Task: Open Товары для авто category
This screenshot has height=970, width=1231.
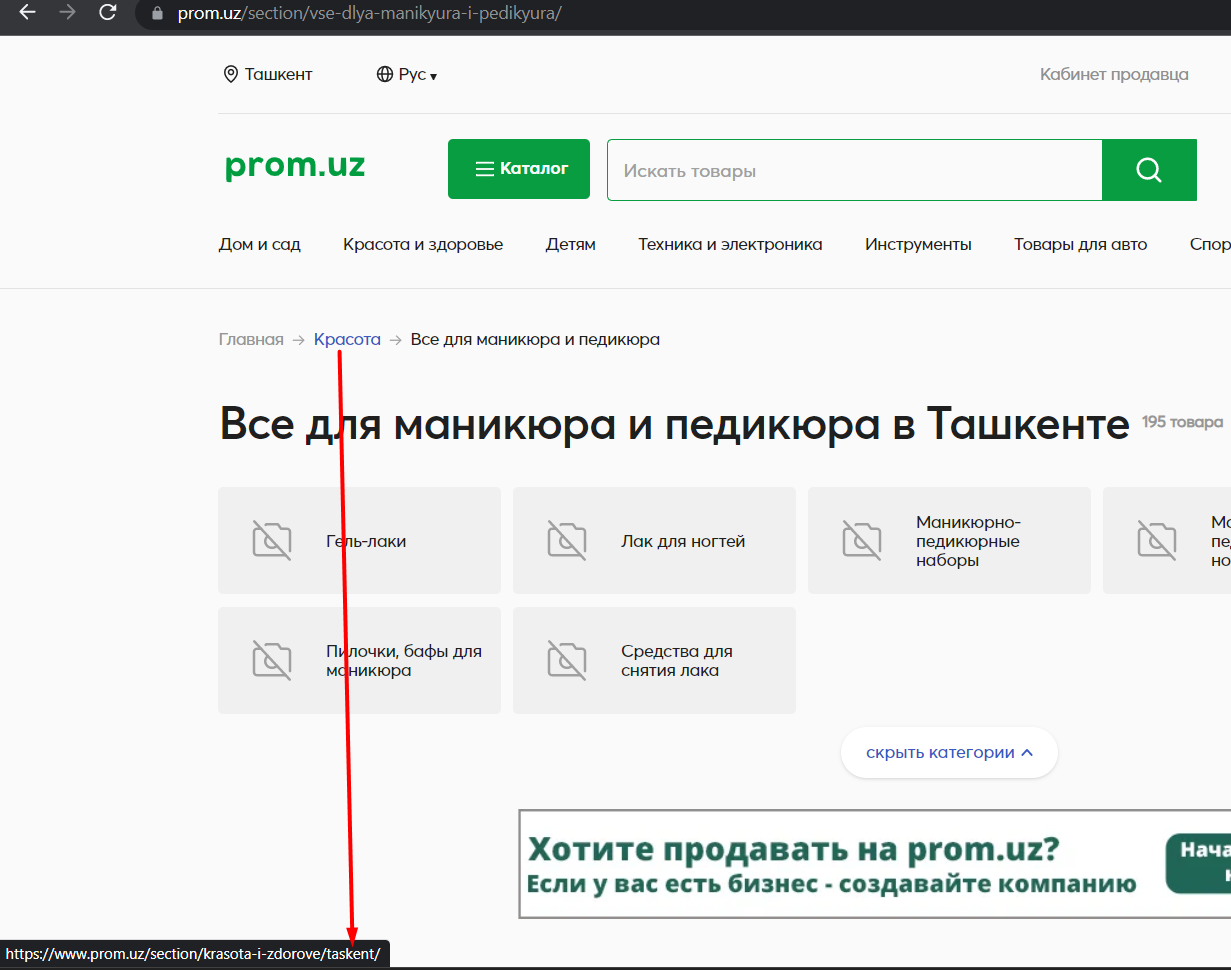Action: click(x=1081, y=244)
